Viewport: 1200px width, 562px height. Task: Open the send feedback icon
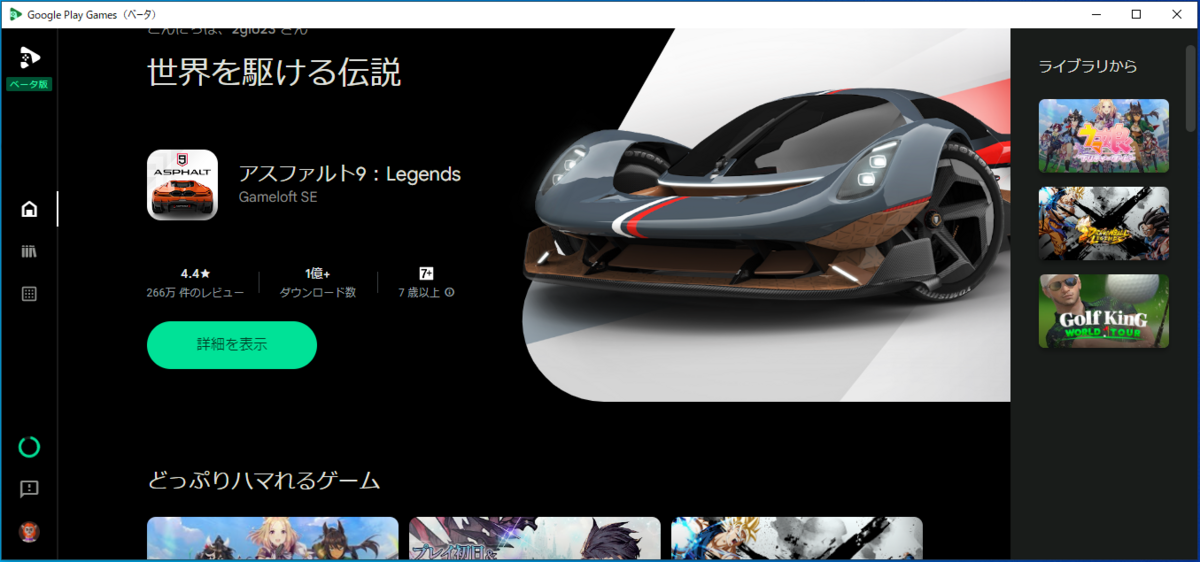click(x=29, y=489)
